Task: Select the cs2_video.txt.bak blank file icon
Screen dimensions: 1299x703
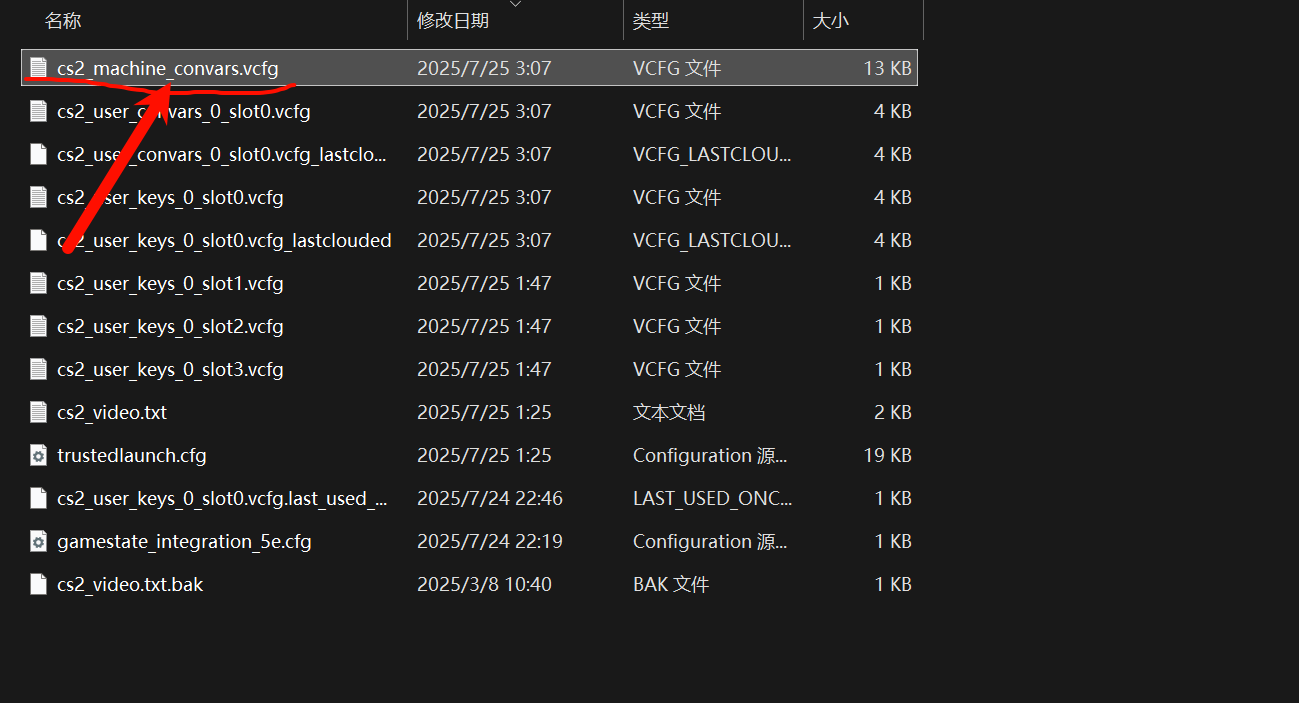Action: (x=38, y=584)
